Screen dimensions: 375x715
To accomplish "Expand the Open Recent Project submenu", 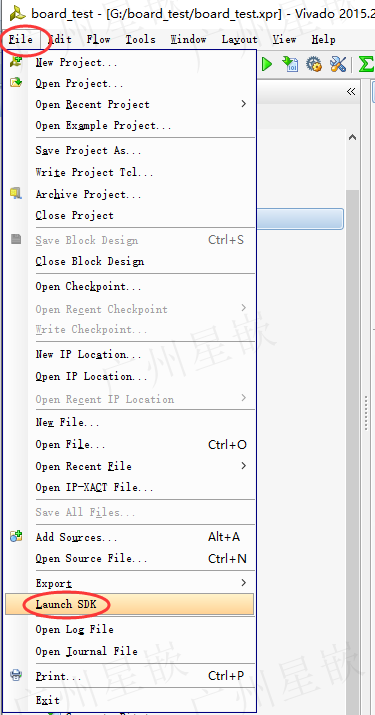I will pos(244,104).
